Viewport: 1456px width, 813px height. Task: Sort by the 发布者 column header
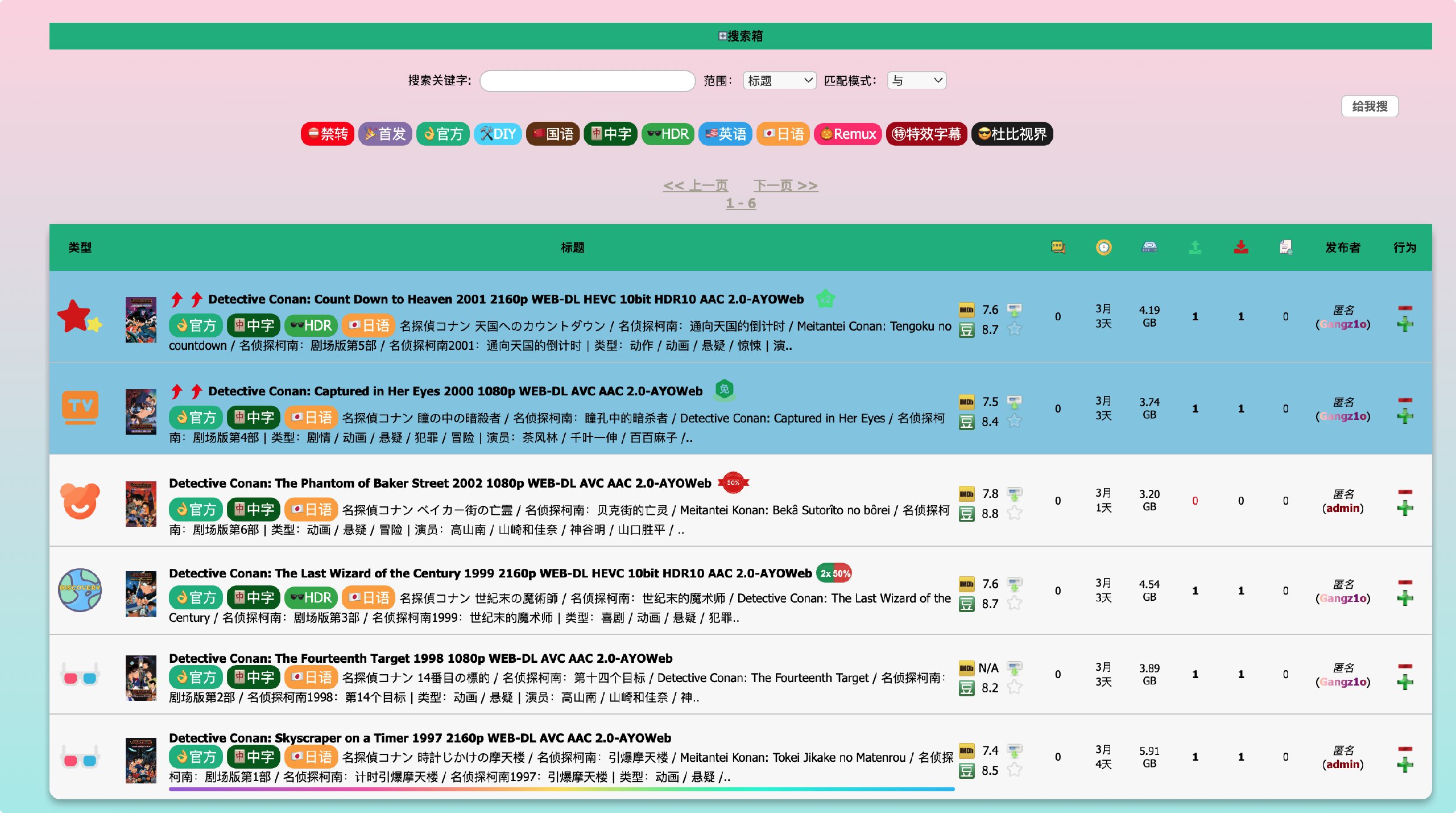click(1343, 247)
